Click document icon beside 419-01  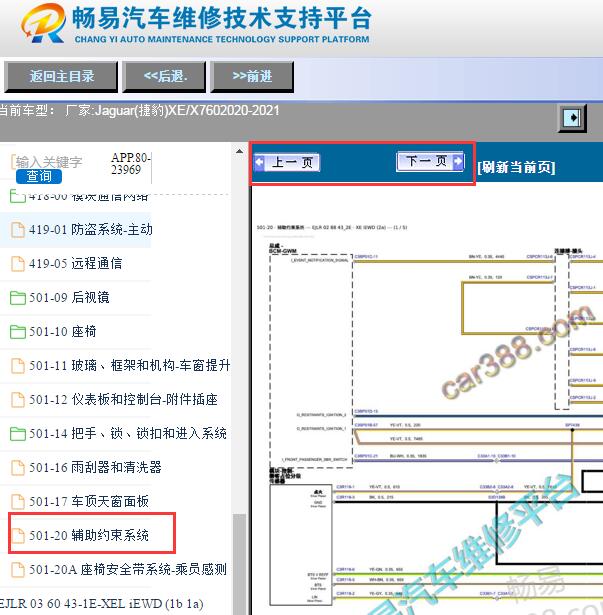click(x=17, y=229)
